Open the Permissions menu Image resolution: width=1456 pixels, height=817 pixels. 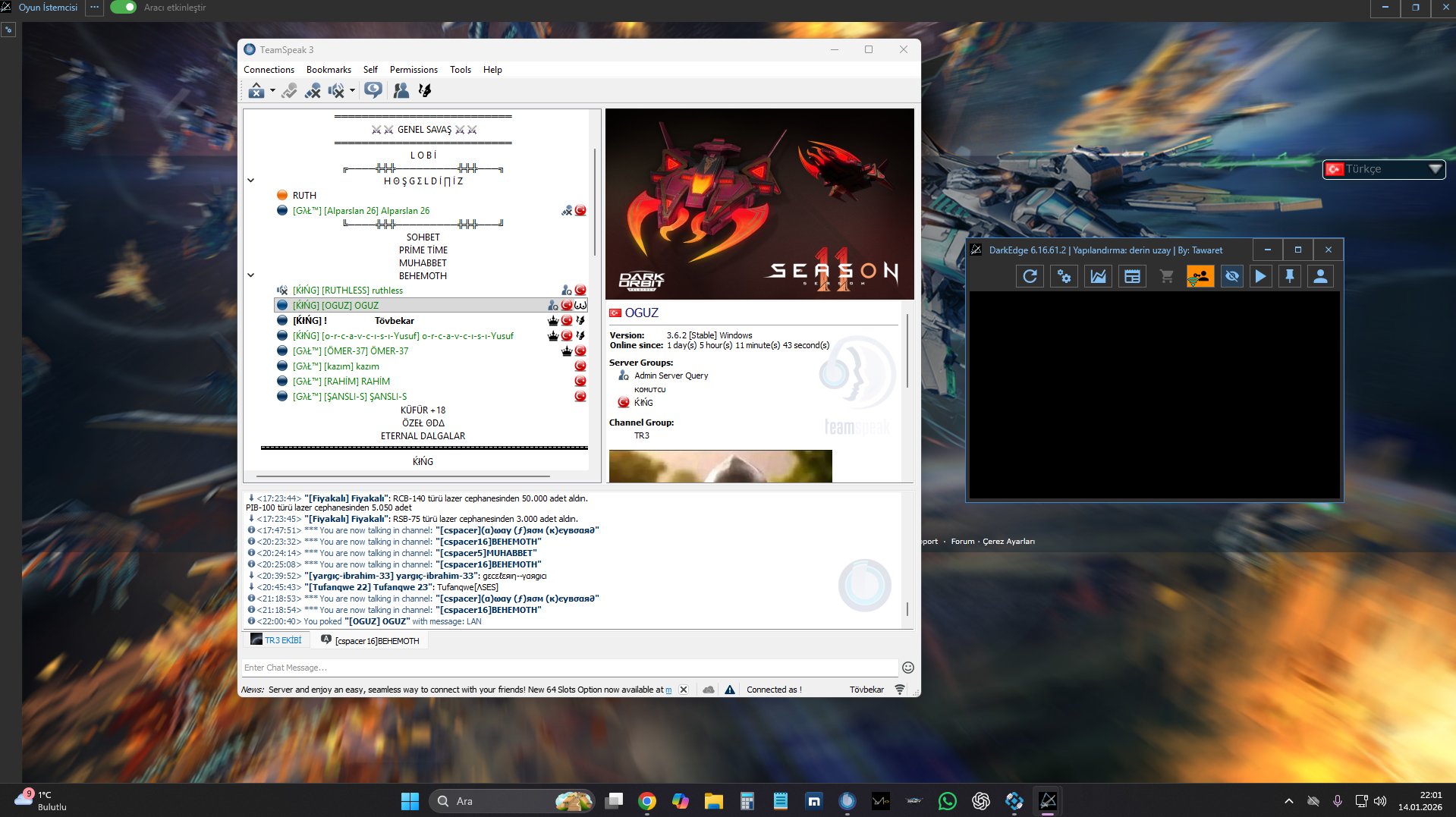[414, 70]
